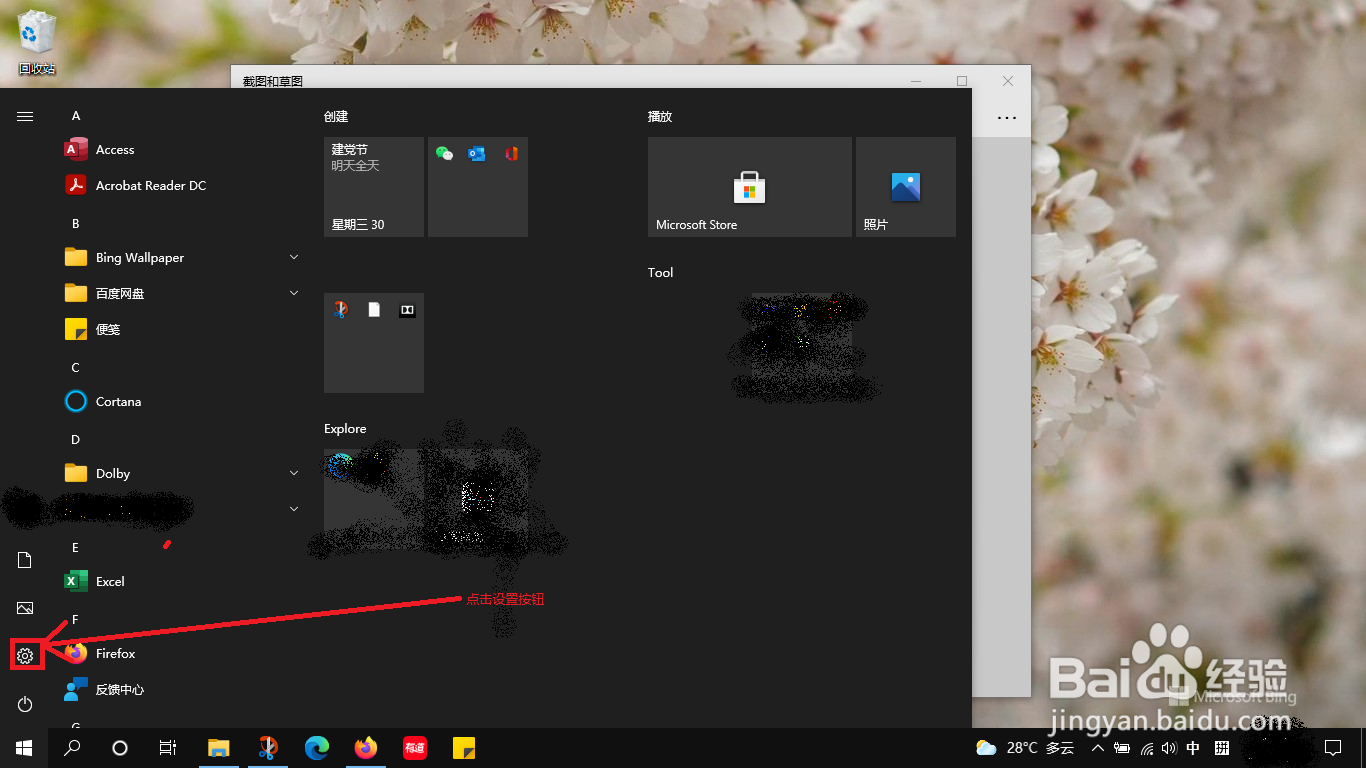The width and height of the screenshot is (1366, 768).
Task: Open the Wi-Fi network flyout
Action: point(1146,748)
